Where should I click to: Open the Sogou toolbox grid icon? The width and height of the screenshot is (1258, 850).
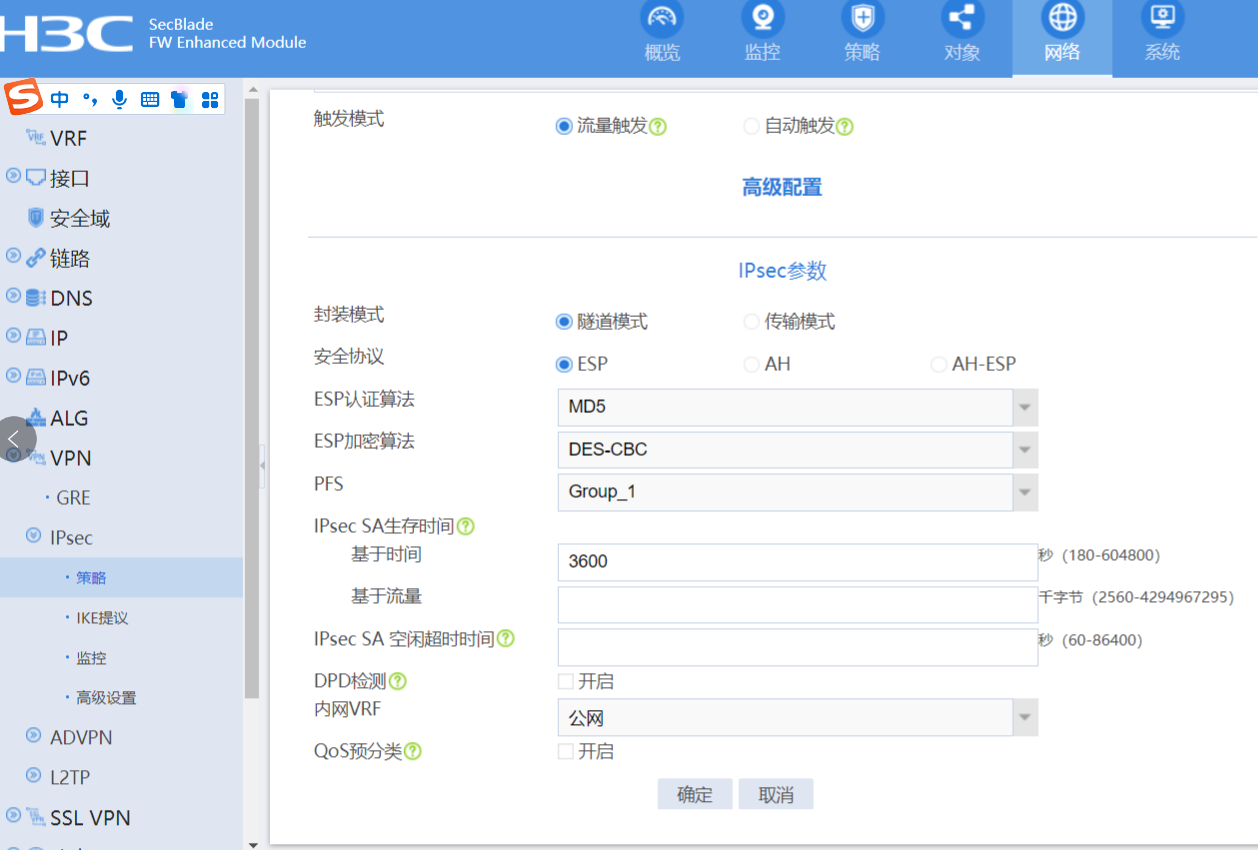point(210,99)
